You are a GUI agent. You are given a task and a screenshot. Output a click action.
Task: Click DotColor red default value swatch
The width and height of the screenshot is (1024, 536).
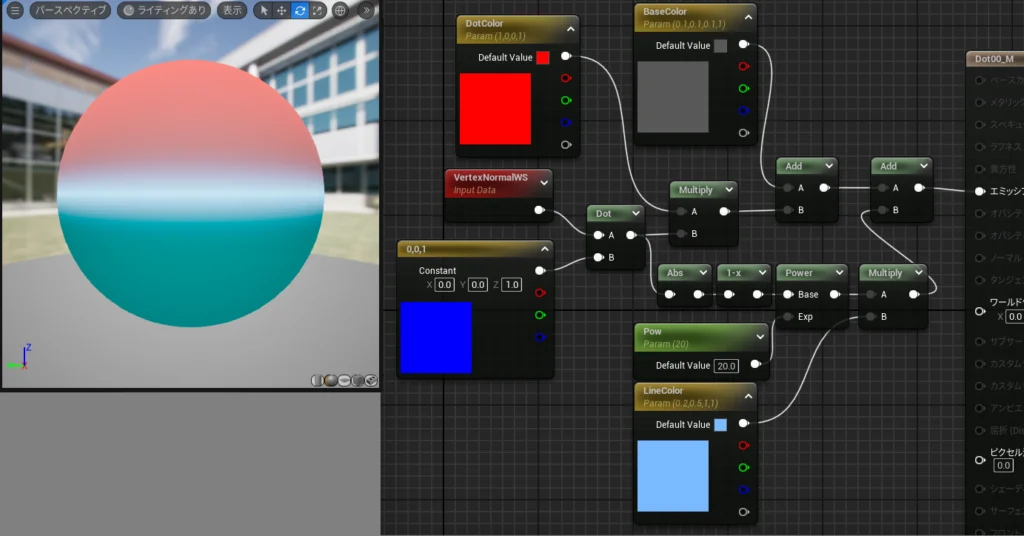pos(543,57)
